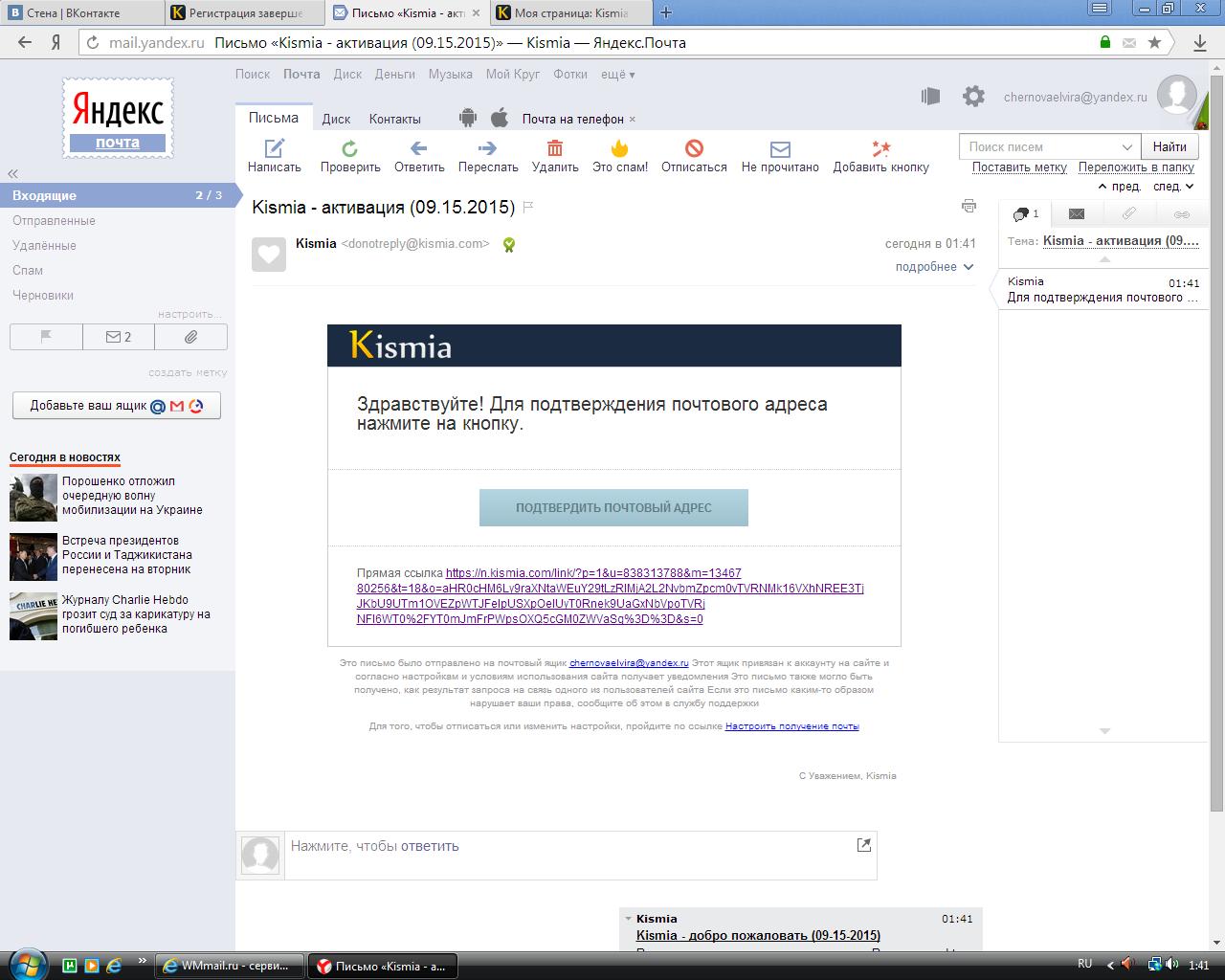Click the Android app icon

point(467,118)
